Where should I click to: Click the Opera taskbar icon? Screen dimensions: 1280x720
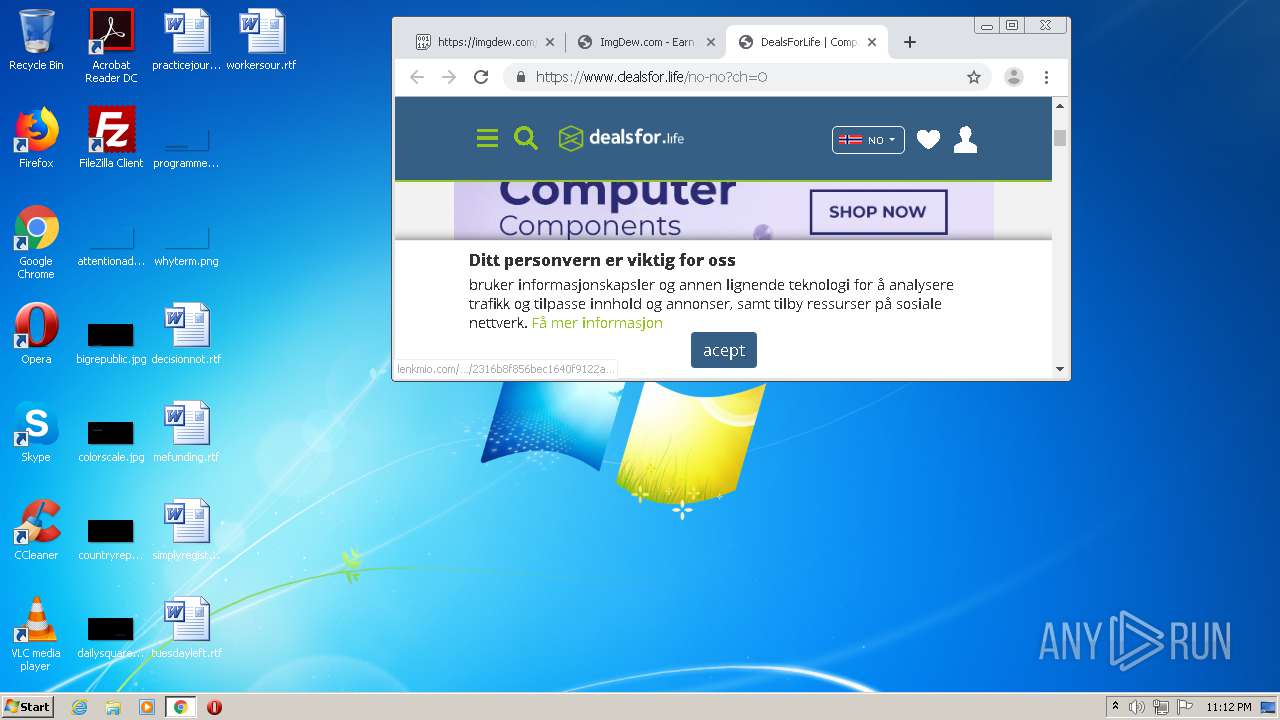pos(214,707)
